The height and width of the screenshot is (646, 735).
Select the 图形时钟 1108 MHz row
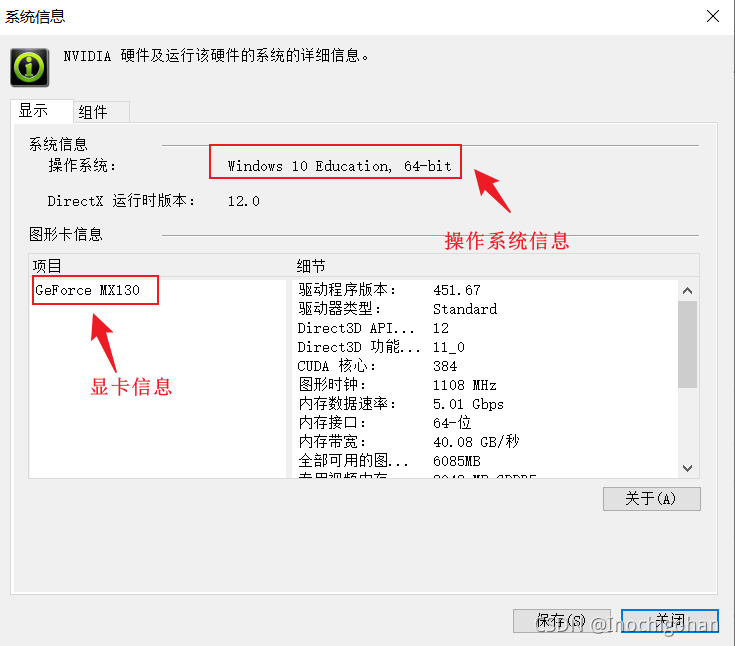485,385
